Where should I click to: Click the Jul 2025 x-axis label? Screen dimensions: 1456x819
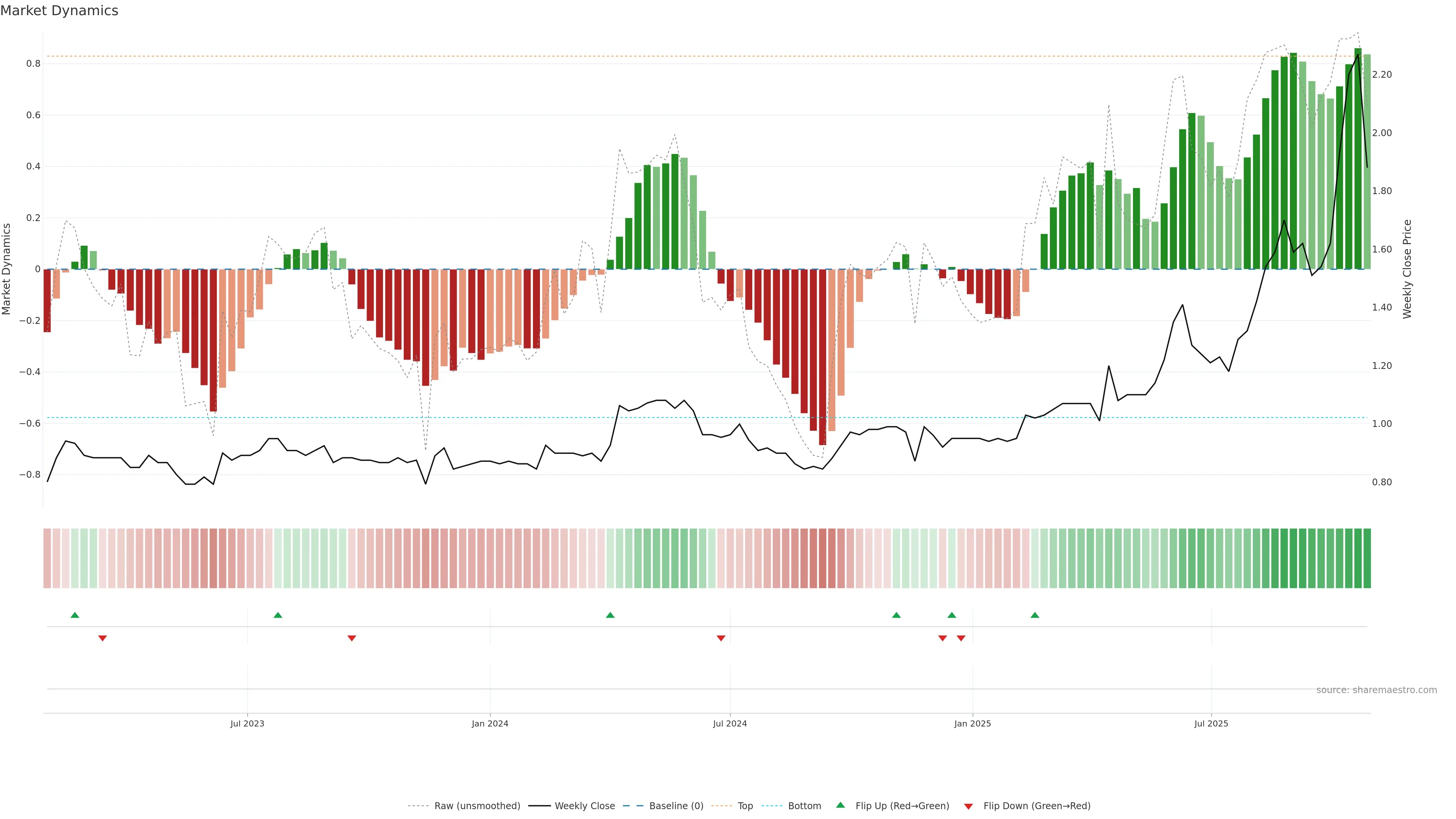coord(1211,723)
